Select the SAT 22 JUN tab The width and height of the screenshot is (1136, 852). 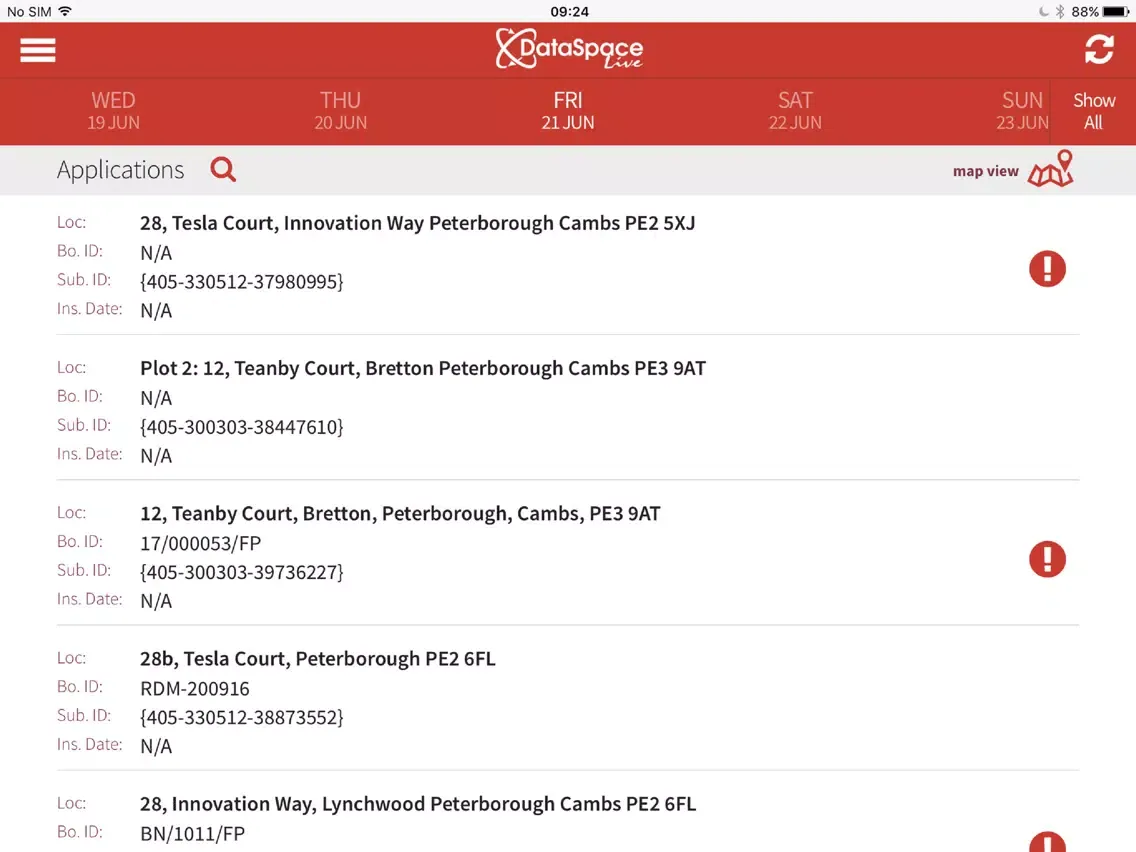coord(795,111)
